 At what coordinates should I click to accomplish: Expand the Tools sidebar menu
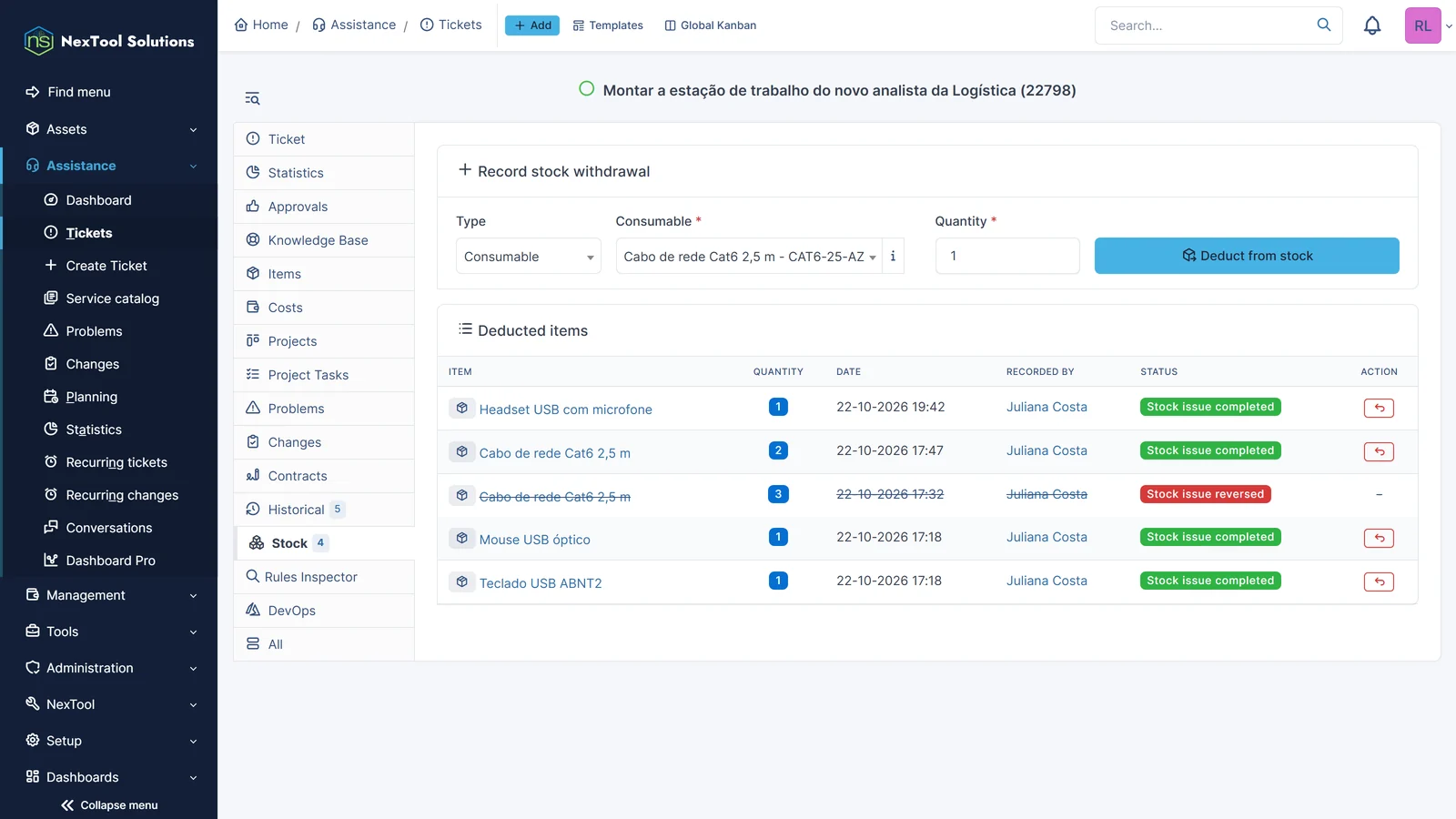click(x=109, y=632)
